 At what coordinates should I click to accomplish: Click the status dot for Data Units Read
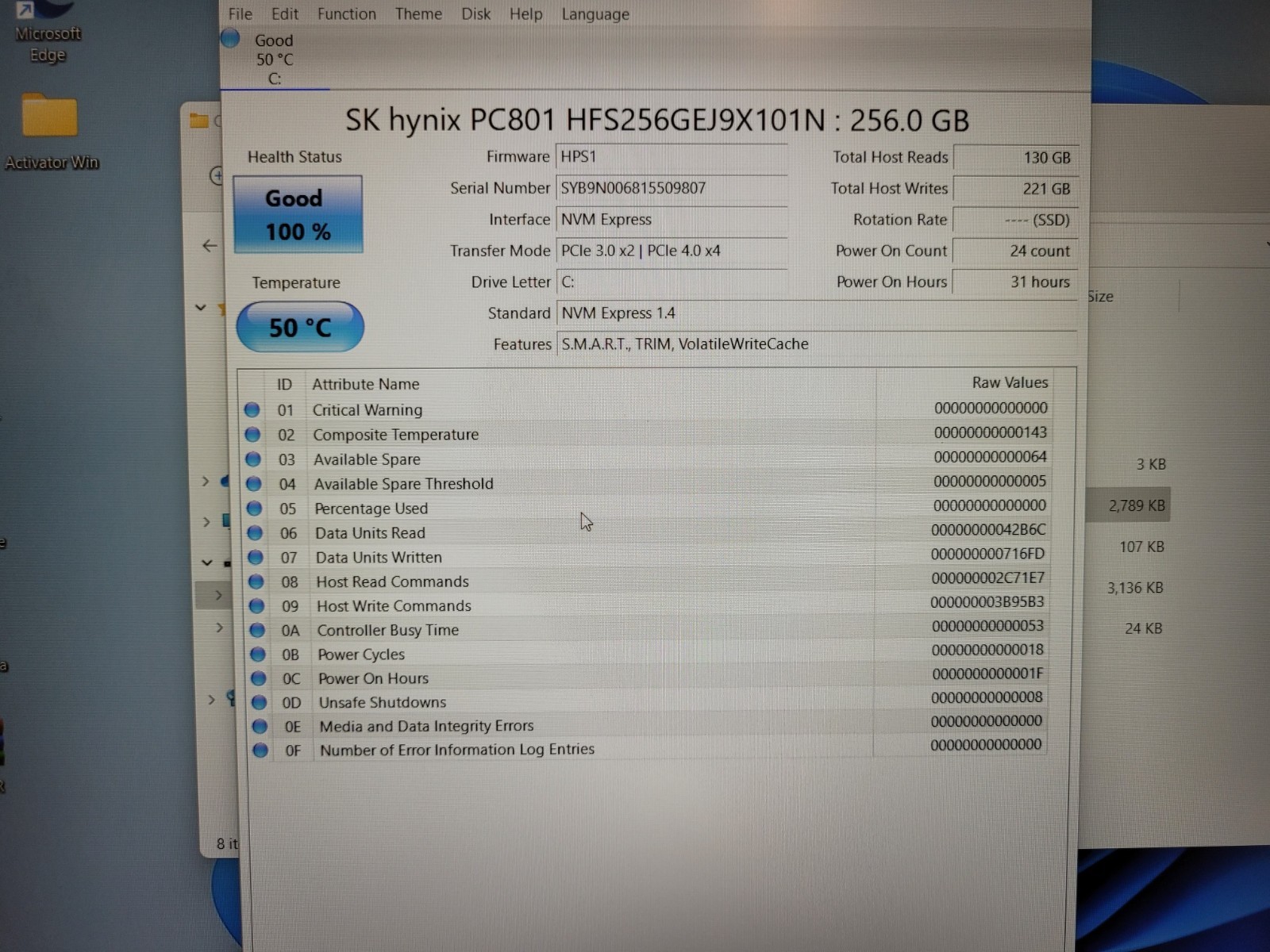[x=255, y=532]
